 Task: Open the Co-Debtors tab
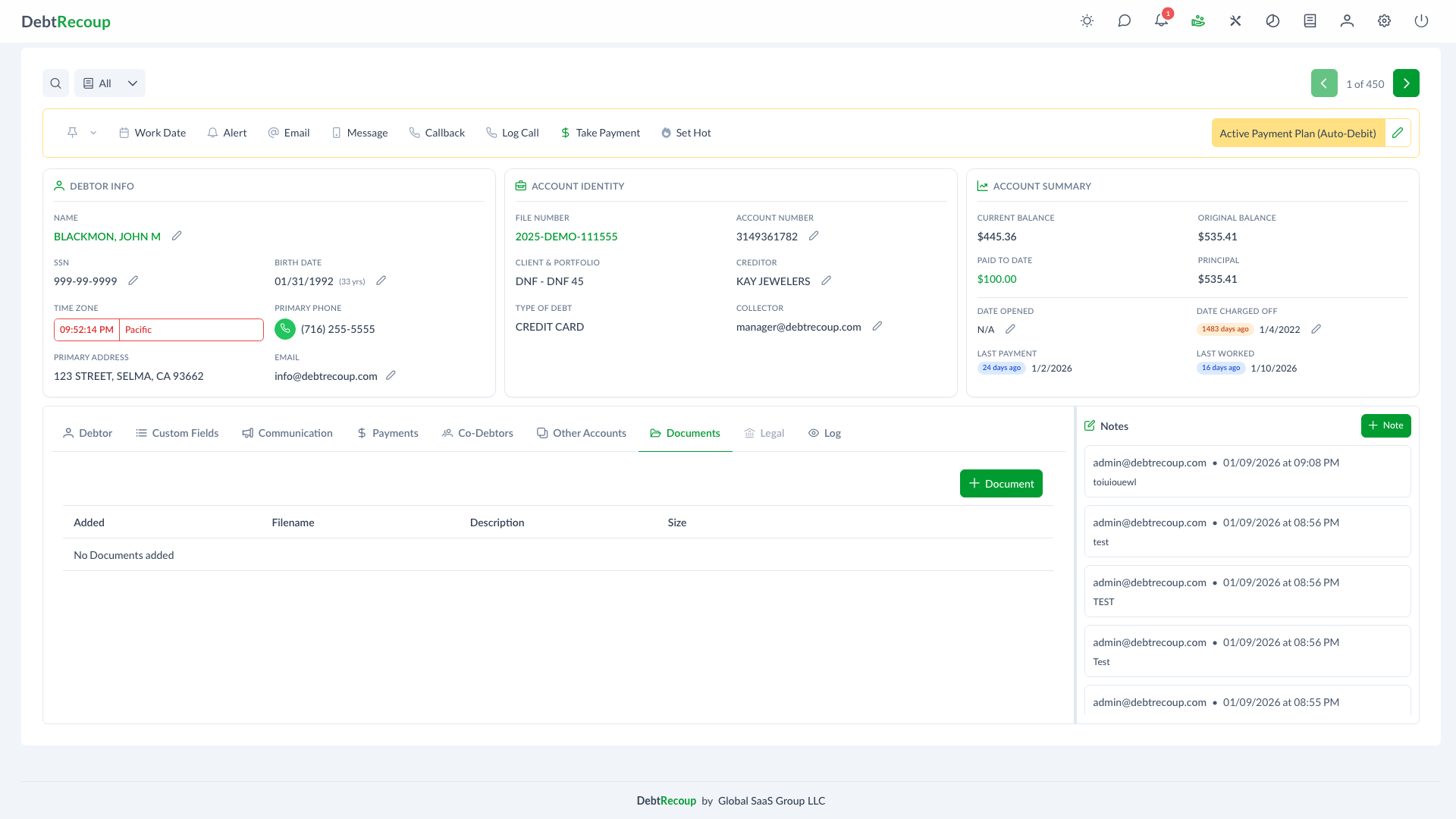click(477, 433)
